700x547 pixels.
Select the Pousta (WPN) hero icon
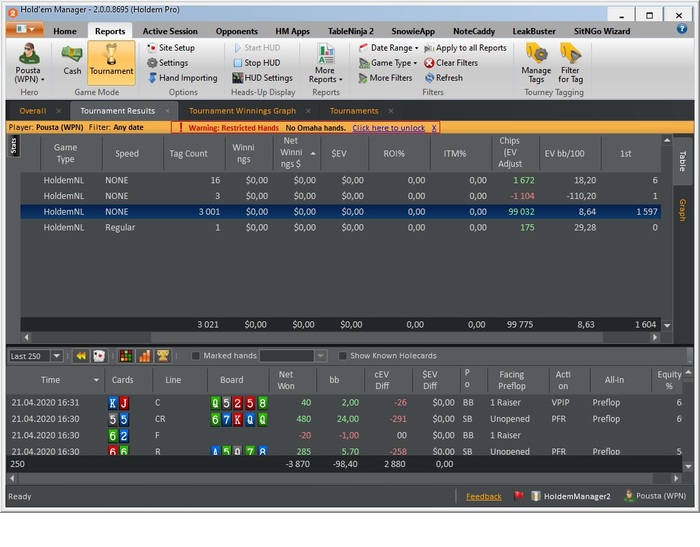tap(29, 54)
